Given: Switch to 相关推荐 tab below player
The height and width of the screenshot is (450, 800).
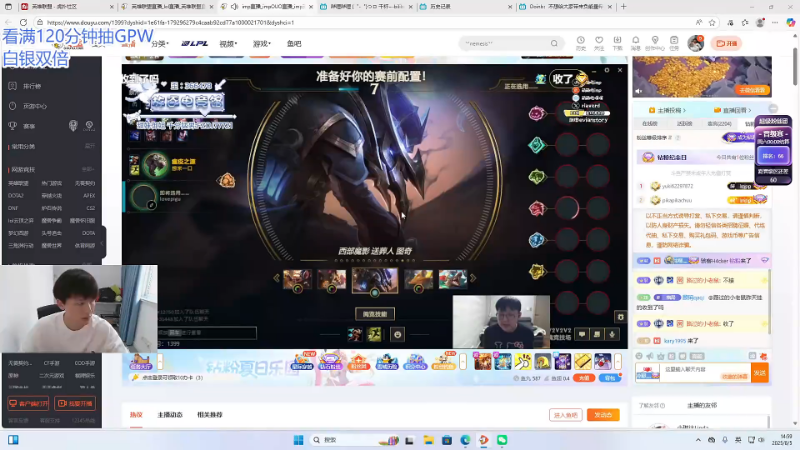Looking at the screenshot, I should pyautogui.click(x=210, y=415).
